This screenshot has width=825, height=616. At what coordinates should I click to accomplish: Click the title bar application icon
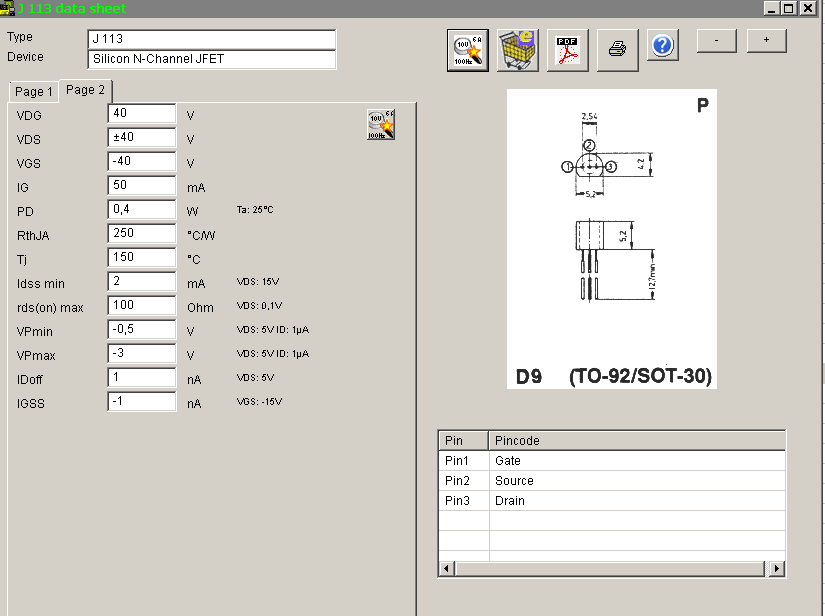7,8
